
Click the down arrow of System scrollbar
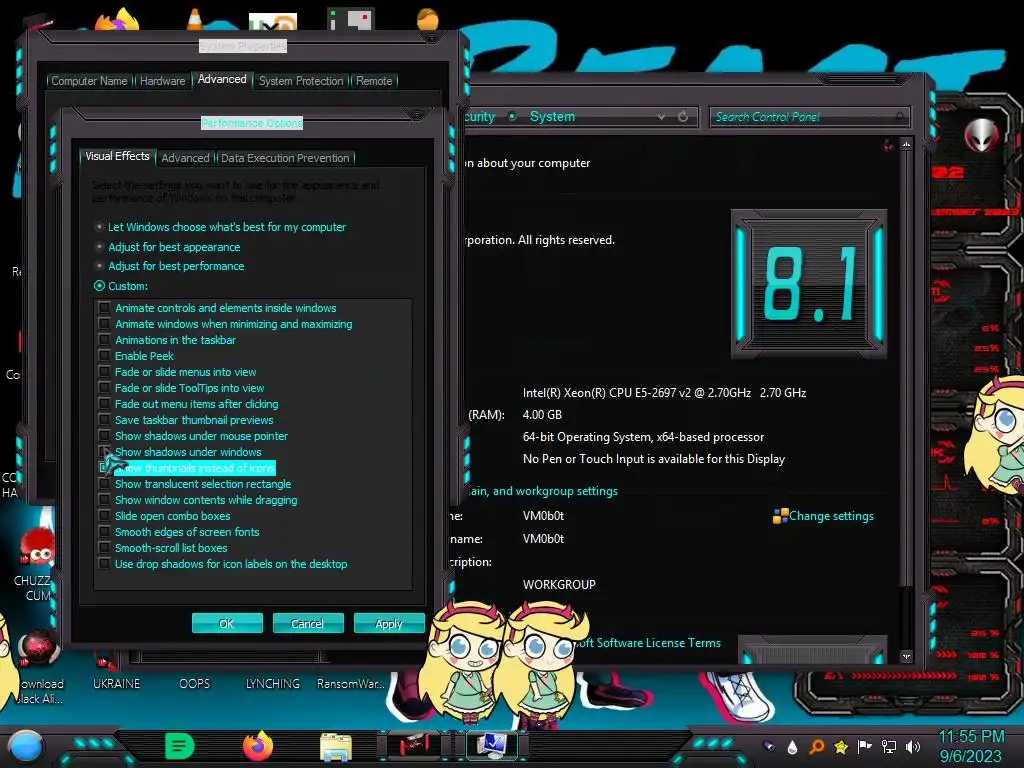click(x=906, y=656)
